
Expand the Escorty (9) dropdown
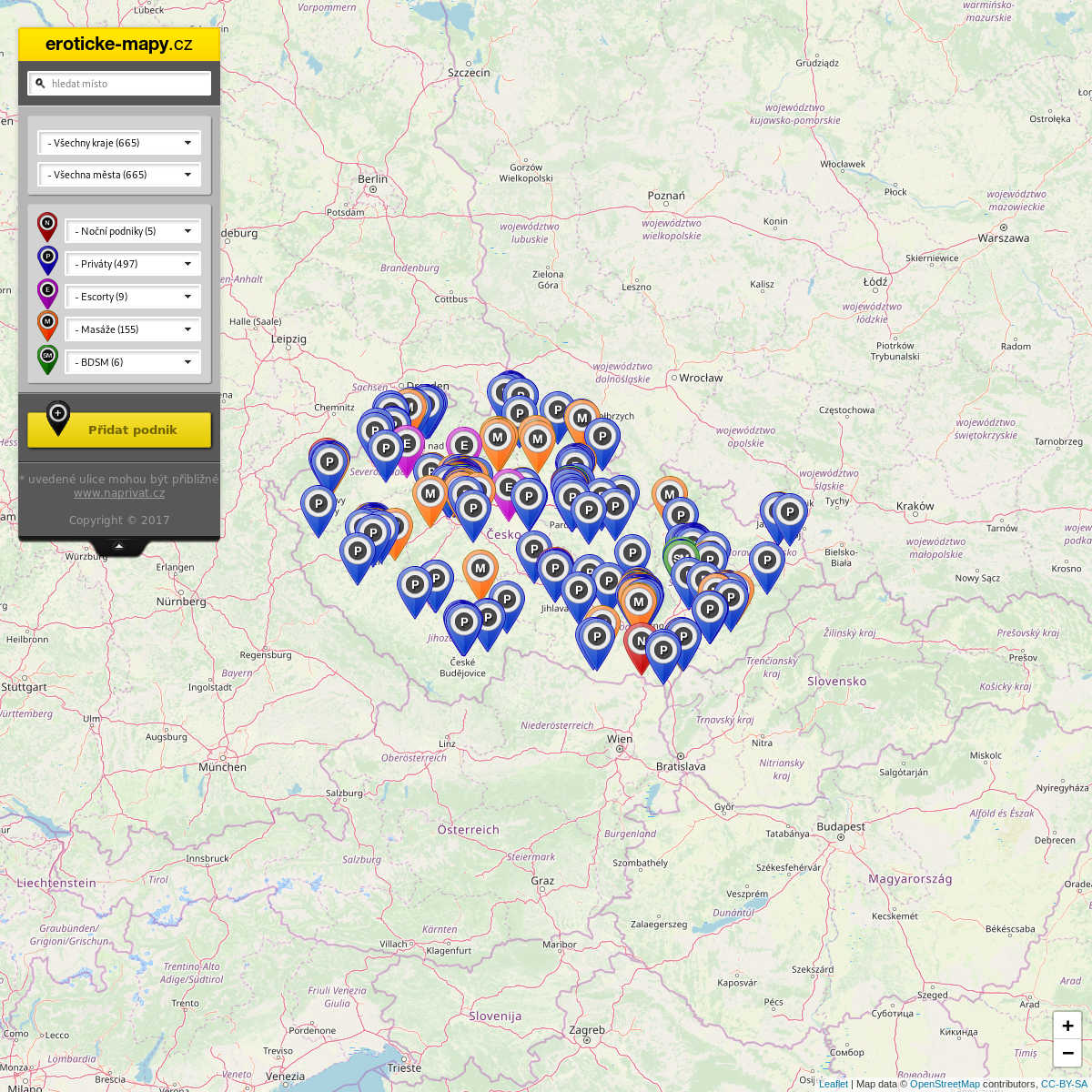coord(133,297)
